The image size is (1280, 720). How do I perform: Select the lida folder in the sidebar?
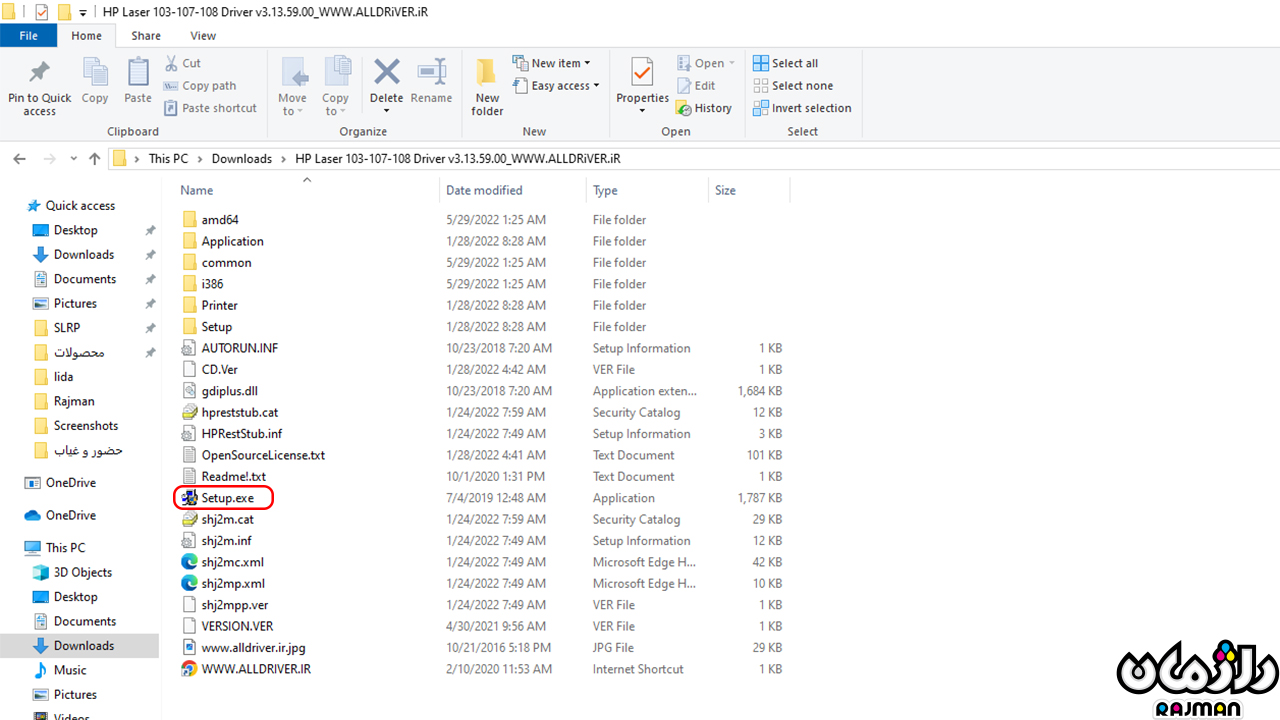(x=63, y=377)
